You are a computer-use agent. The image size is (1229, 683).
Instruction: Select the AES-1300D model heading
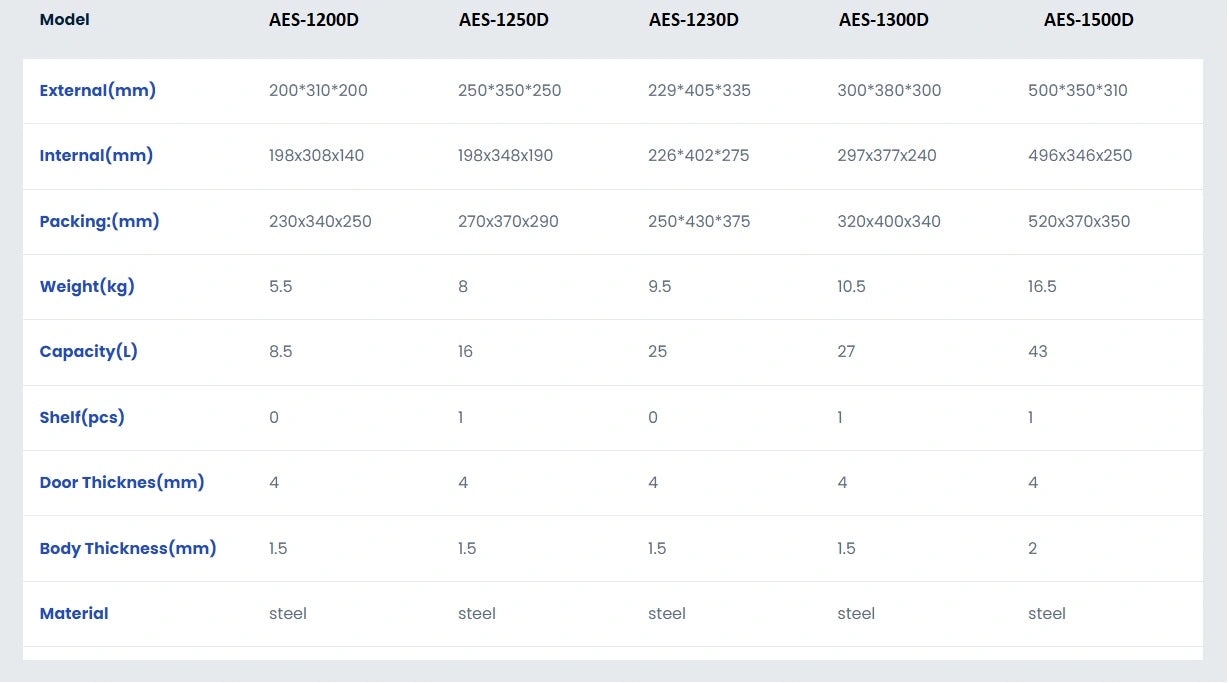[x=883, y=20]
